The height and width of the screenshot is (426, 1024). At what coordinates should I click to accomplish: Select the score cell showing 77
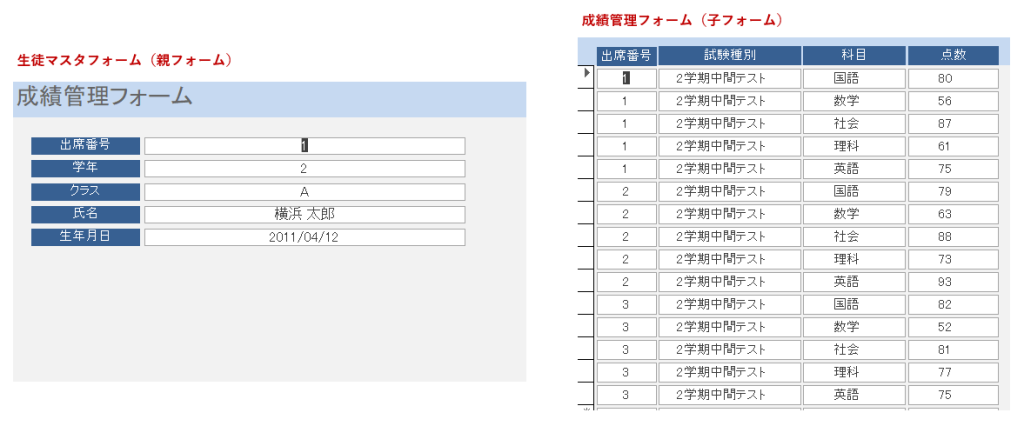click(x=953, y=372)
